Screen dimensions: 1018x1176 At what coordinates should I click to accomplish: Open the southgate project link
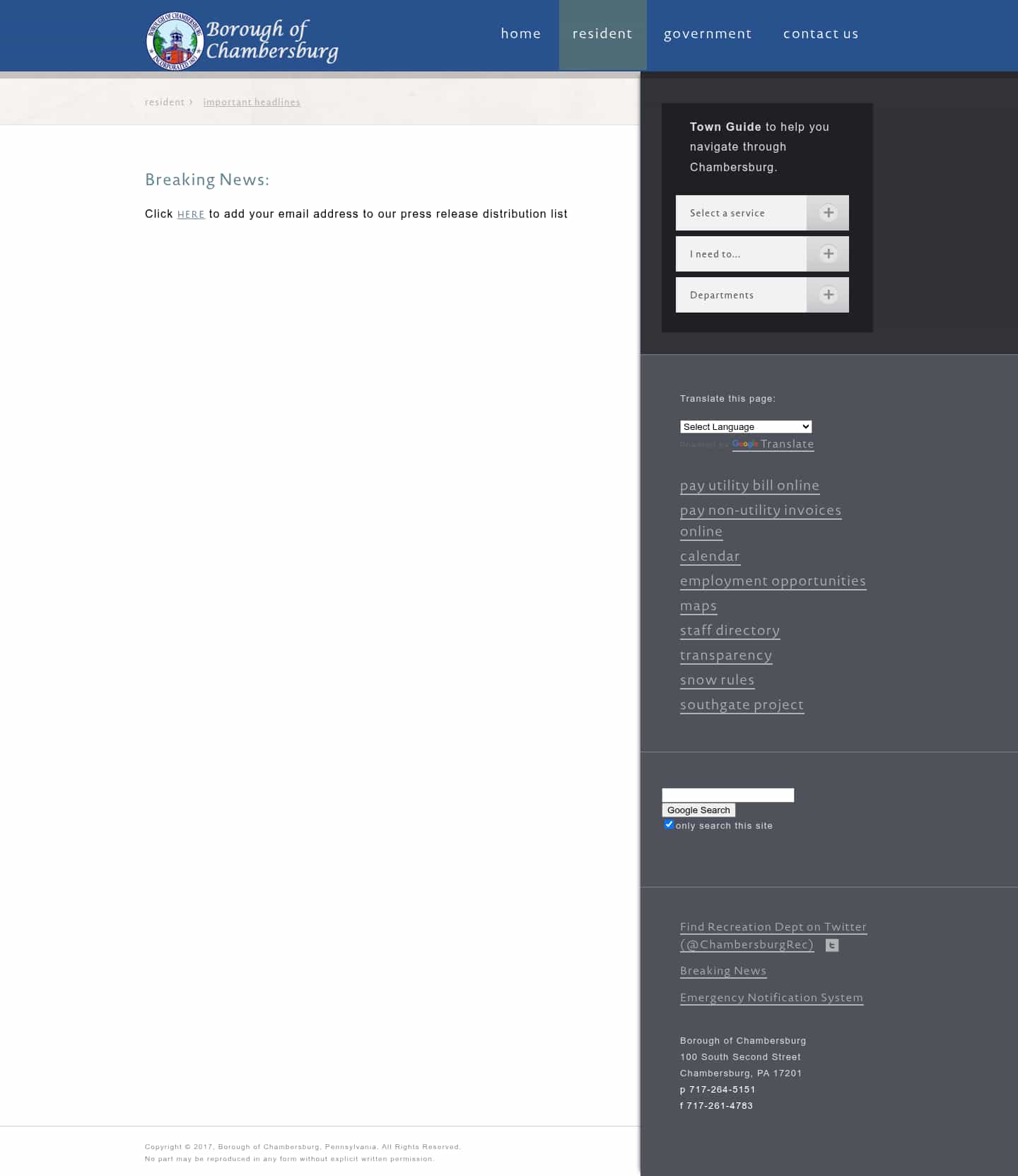pos(742,704)
